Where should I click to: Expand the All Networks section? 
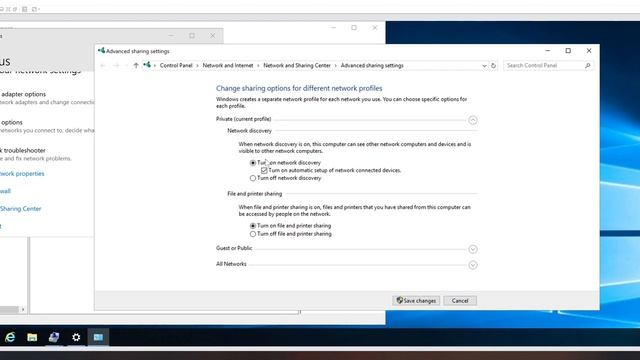pyautogui.click(x=473, y=265)
